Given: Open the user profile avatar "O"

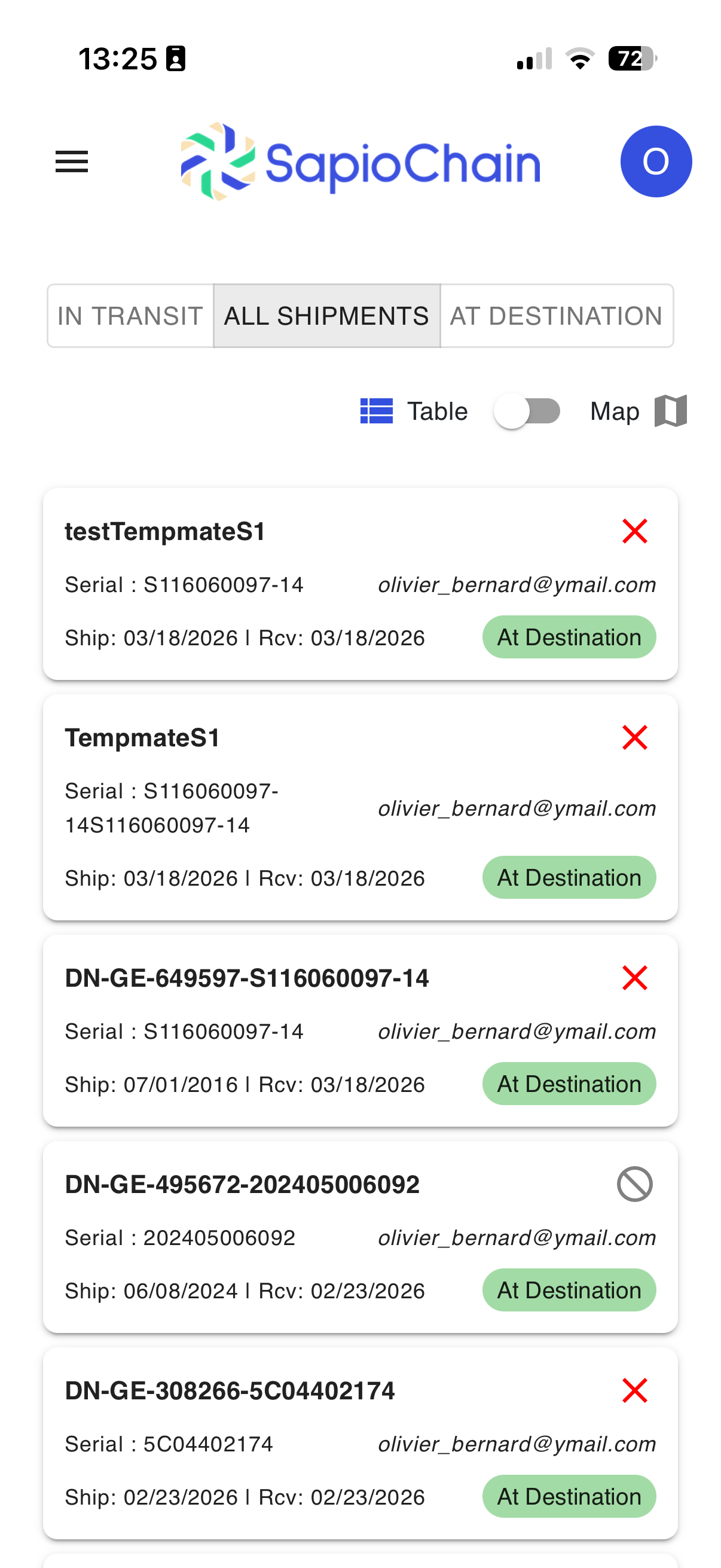Looking at the screenshot, I should (655, 162).
